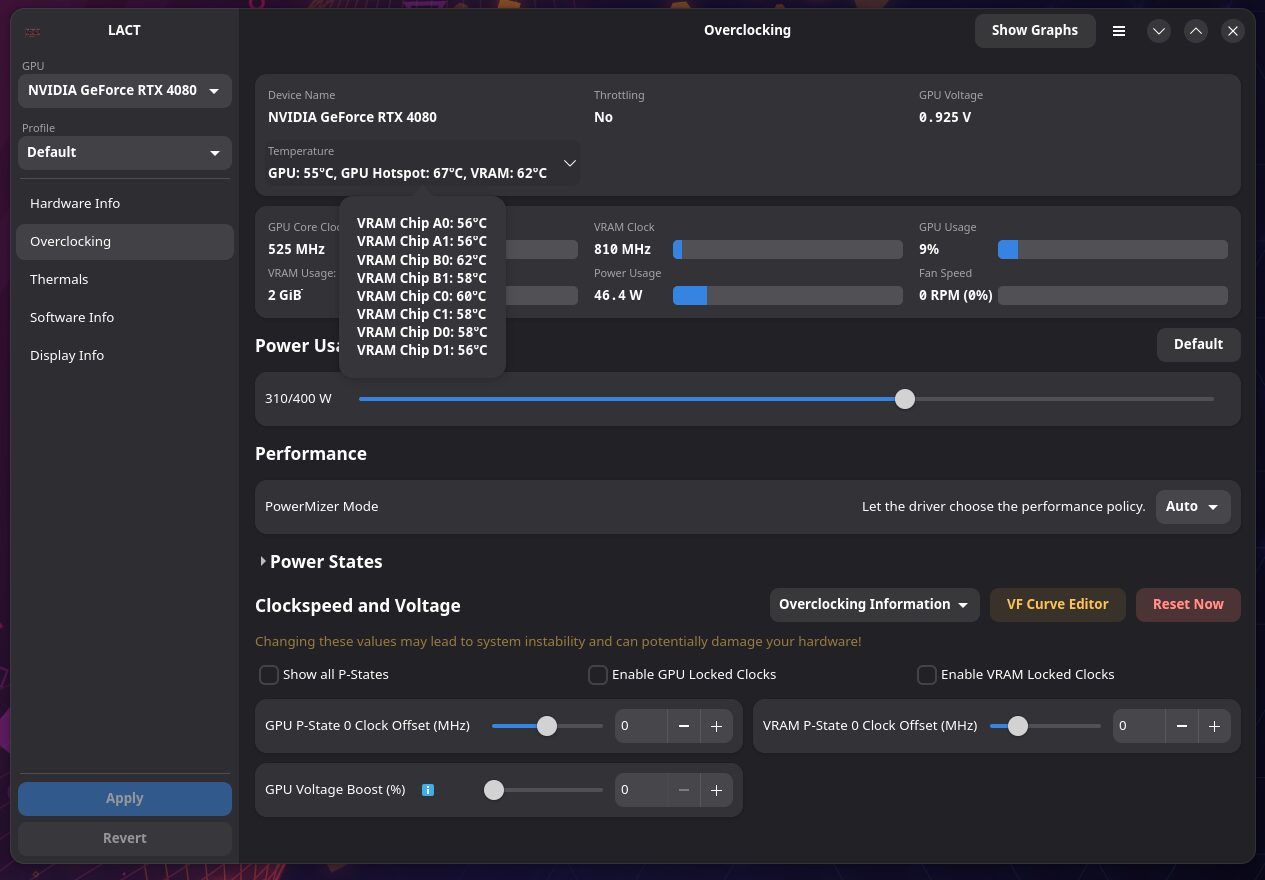Click the GPU Voltage Boost info icon

428,790
